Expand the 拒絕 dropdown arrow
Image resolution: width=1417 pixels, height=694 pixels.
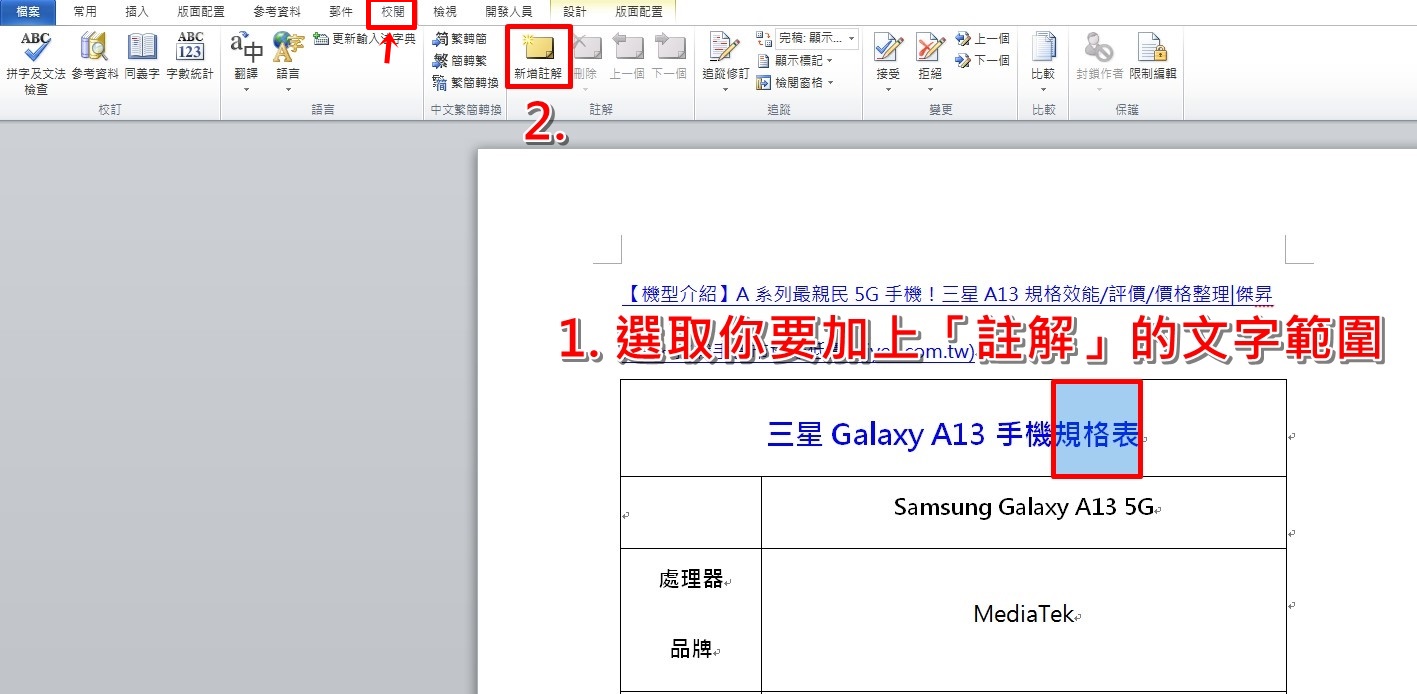(930, 90)
